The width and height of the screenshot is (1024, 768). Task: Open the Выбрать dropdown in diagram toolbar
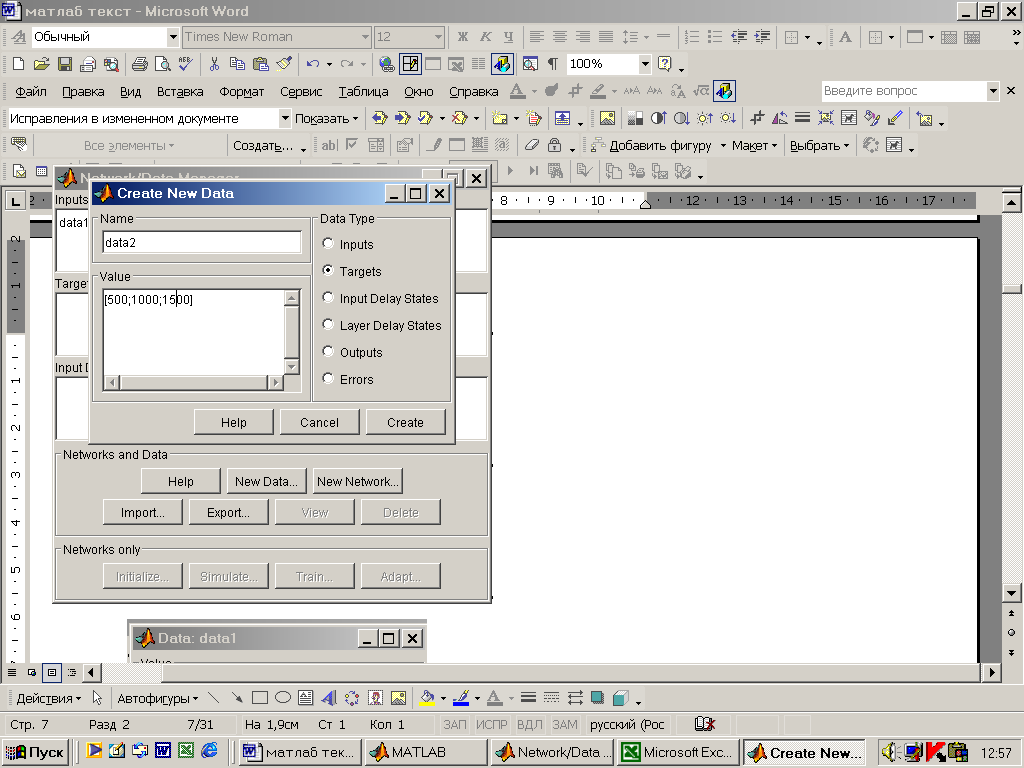[x=820, y=146]
